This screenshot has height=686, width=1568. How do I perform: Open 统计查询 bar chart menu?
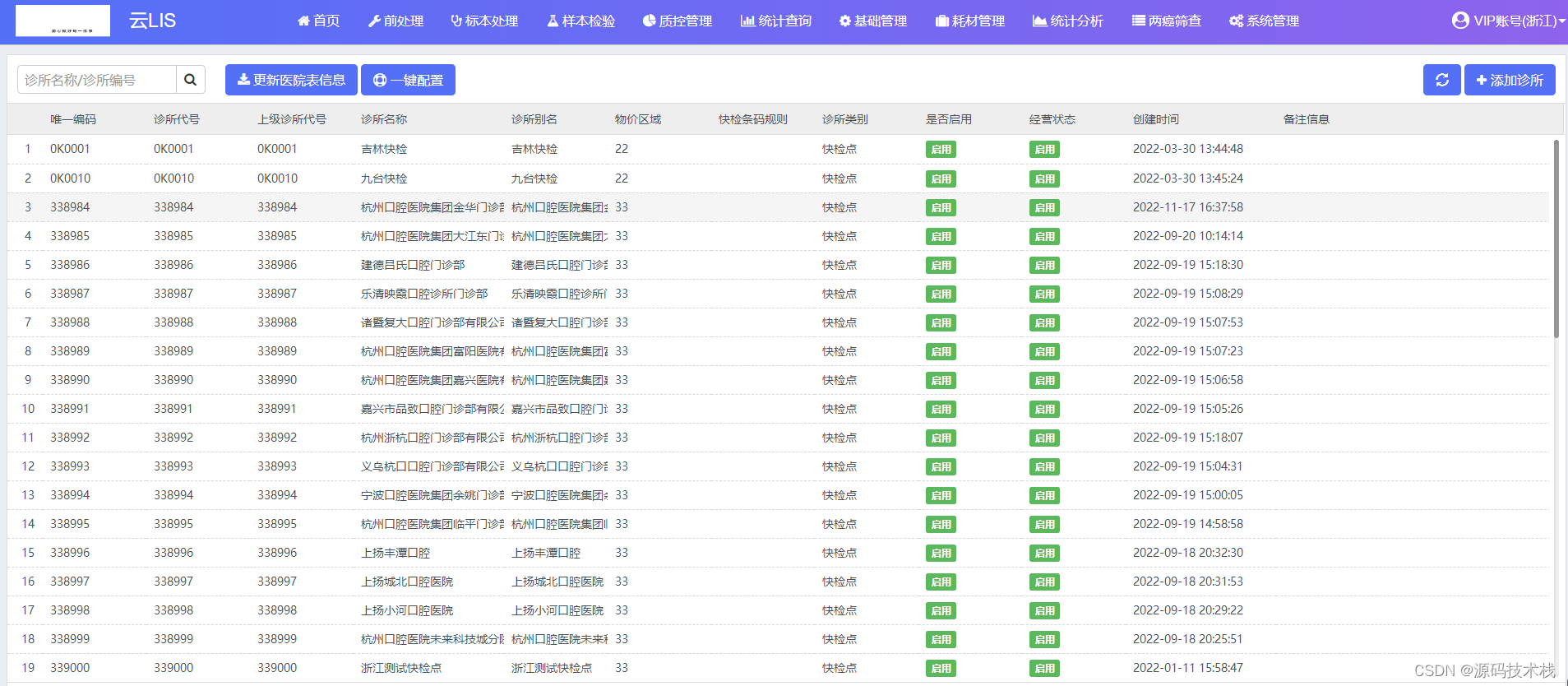click(775, 21)
